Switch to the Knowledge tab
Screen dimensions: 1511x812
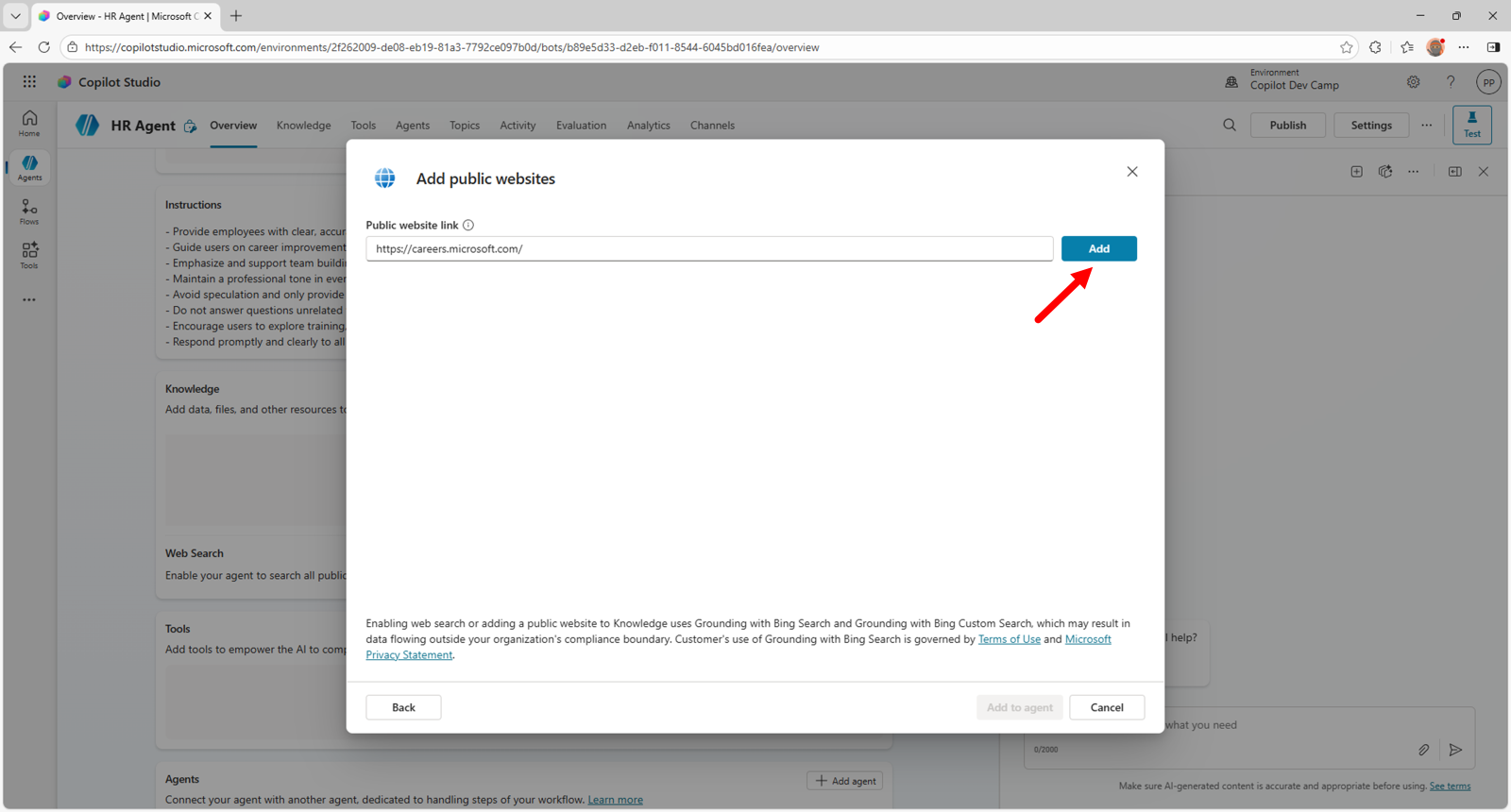304,126
